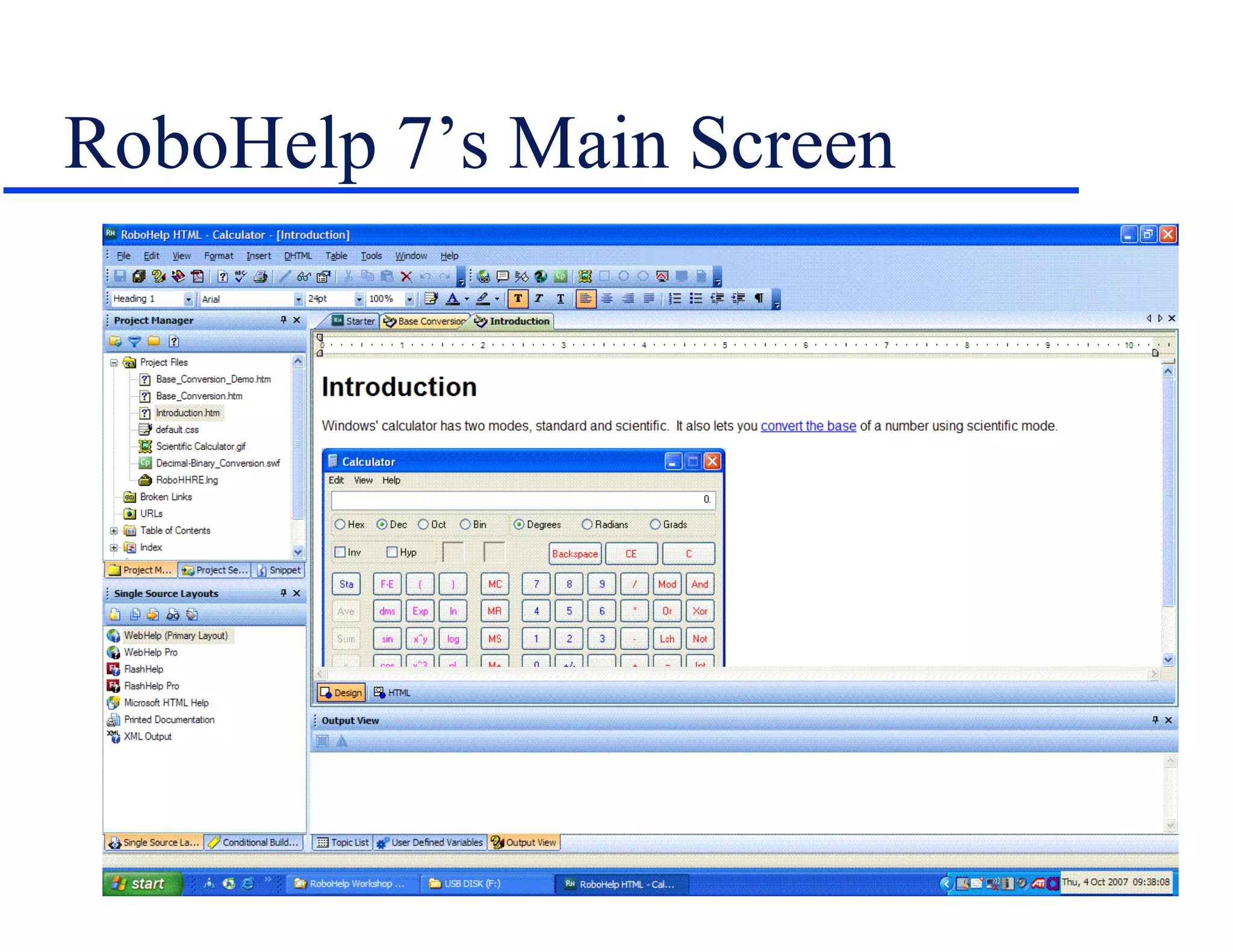Open the Heading 1 style dropdown
The height and width of the screenshot is (952, 1233).
click(188, 299)
